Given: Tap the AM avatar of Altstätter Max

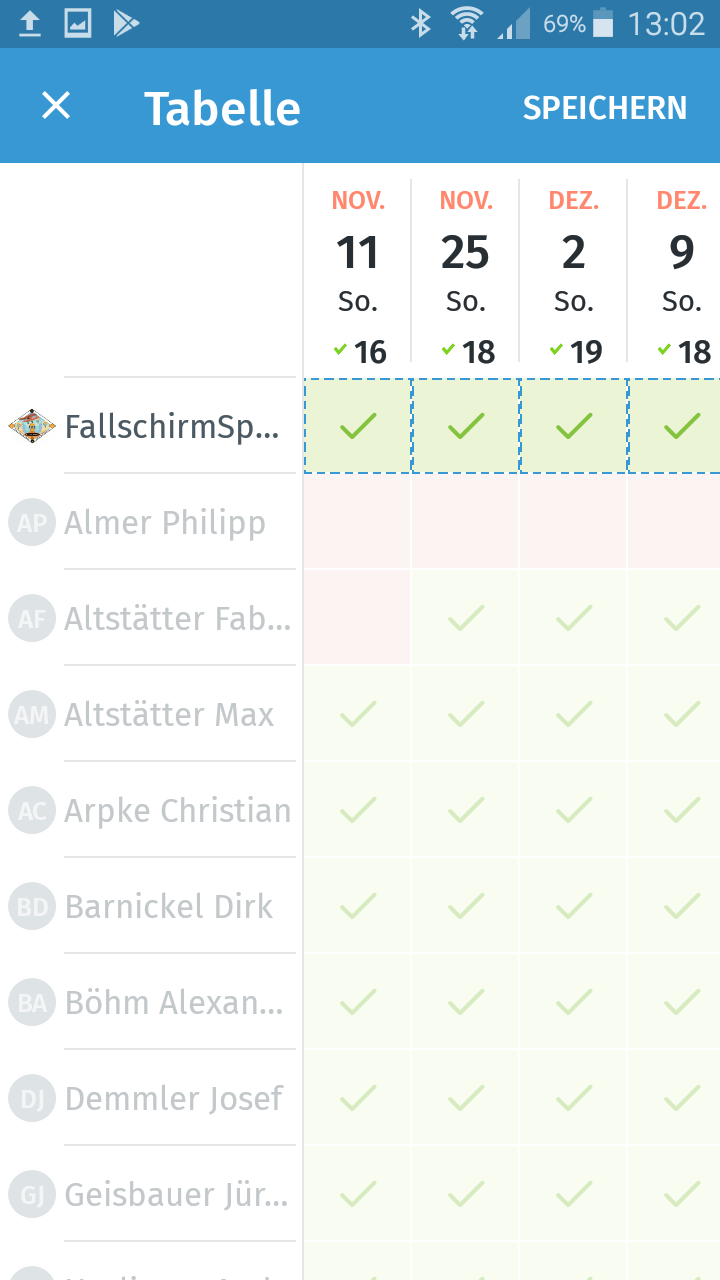Looking at the screenshot, I should coord(32,715).
